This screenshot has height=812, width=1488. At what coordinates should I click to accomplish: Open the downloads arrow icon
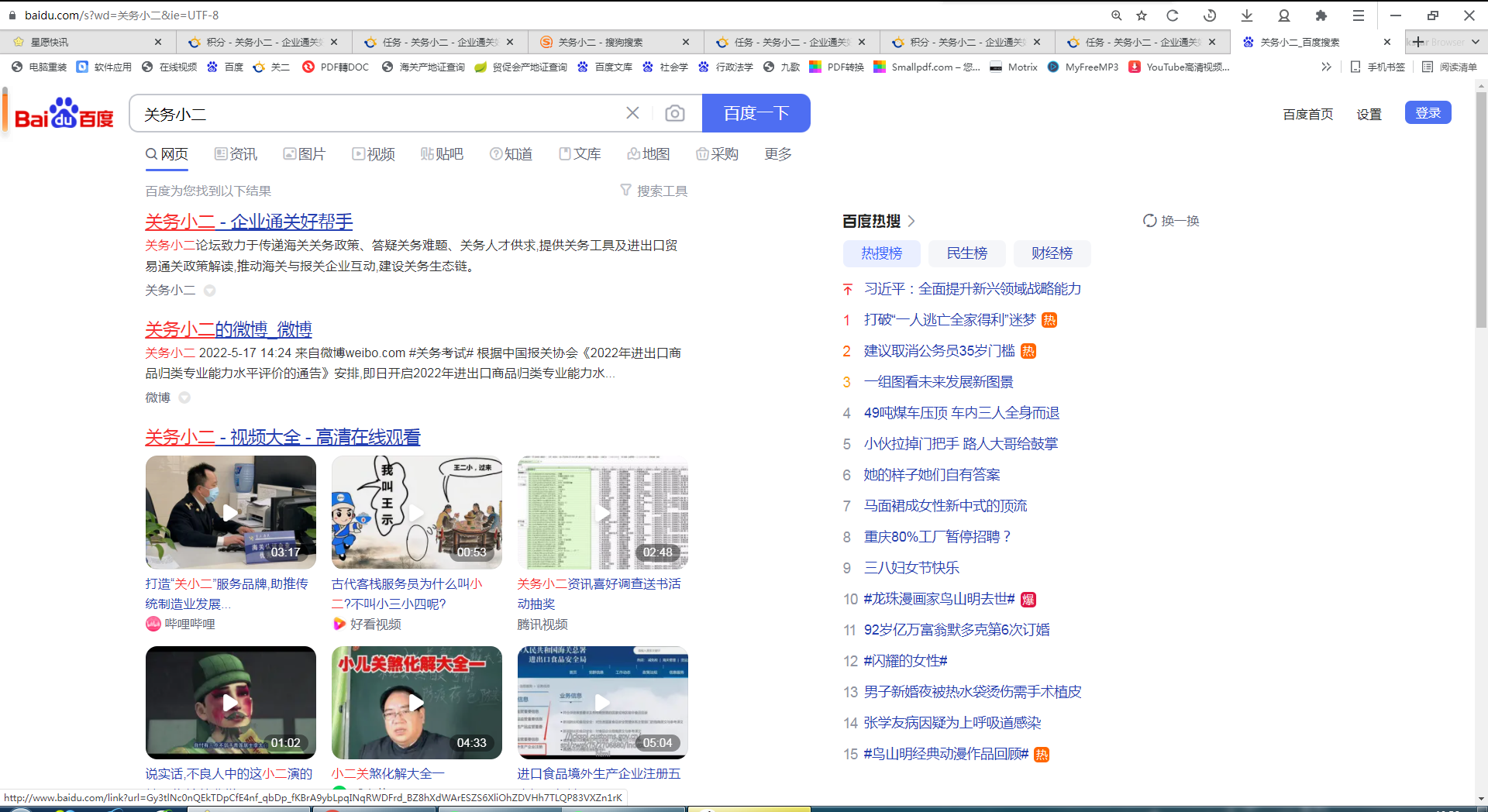click(x=1247, y=15)
